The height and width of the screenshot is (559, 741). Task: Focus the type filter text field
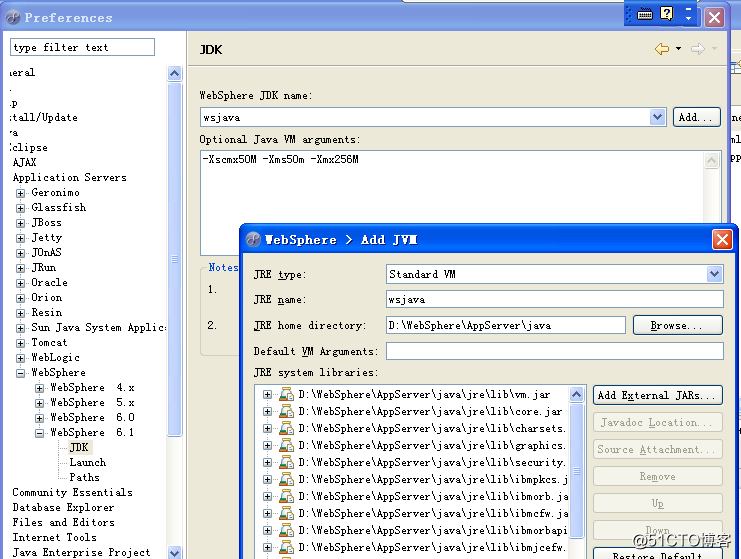82,47
